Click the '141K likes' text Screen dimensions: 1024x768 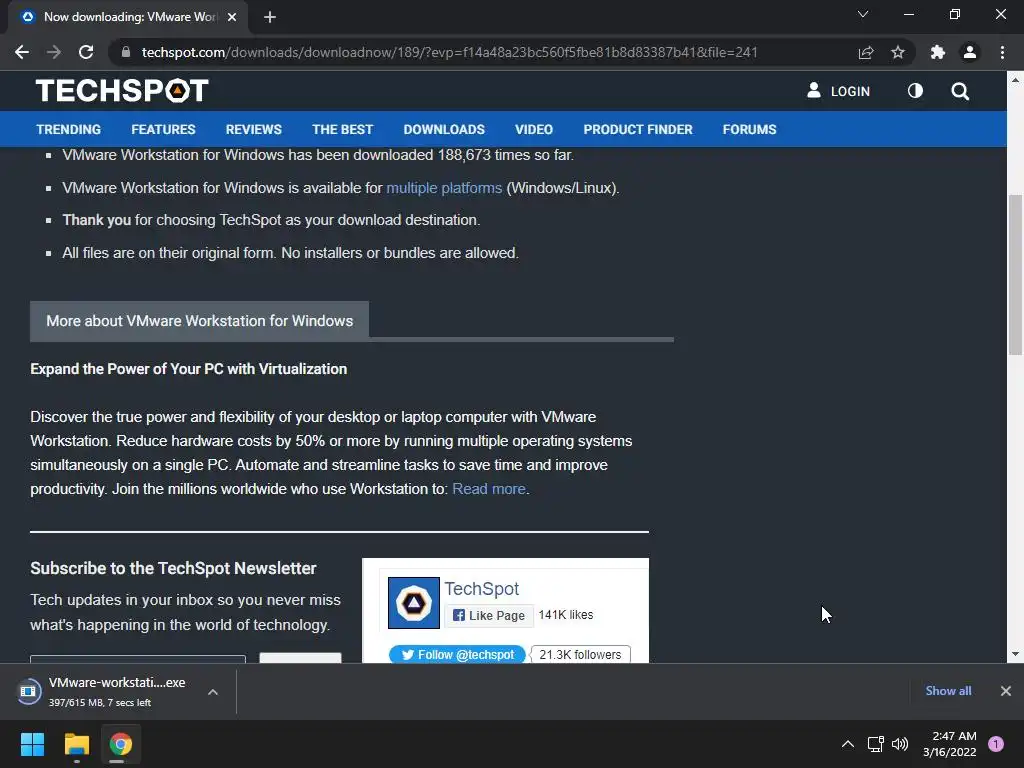point(566,615)
